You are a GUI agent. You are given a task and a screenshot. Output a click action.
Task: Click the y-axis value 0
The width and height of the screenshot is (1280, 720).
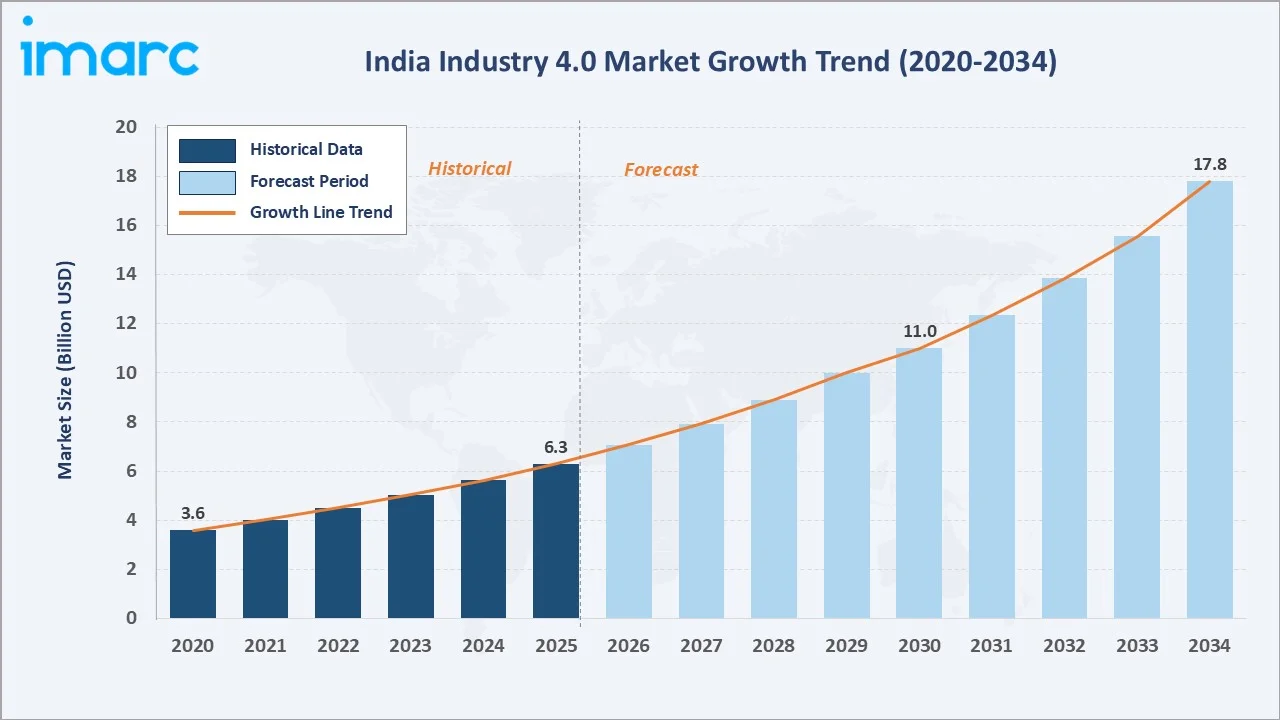point(131,618)
